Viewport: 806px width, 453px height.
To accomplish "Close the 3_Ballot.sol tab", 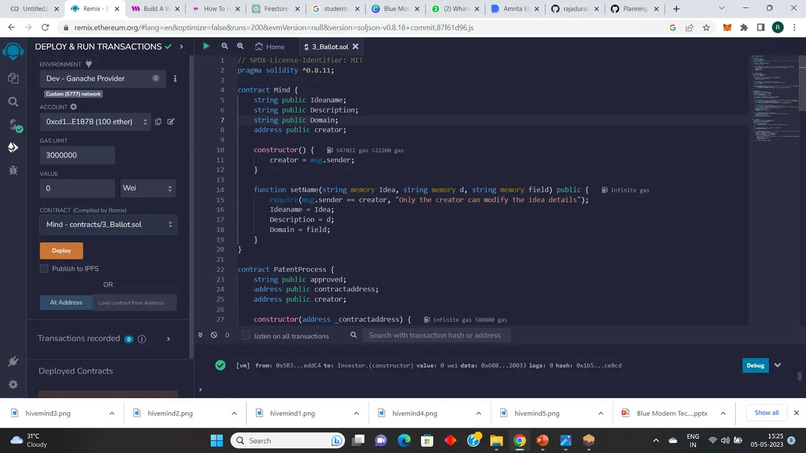I will point(356,47).
